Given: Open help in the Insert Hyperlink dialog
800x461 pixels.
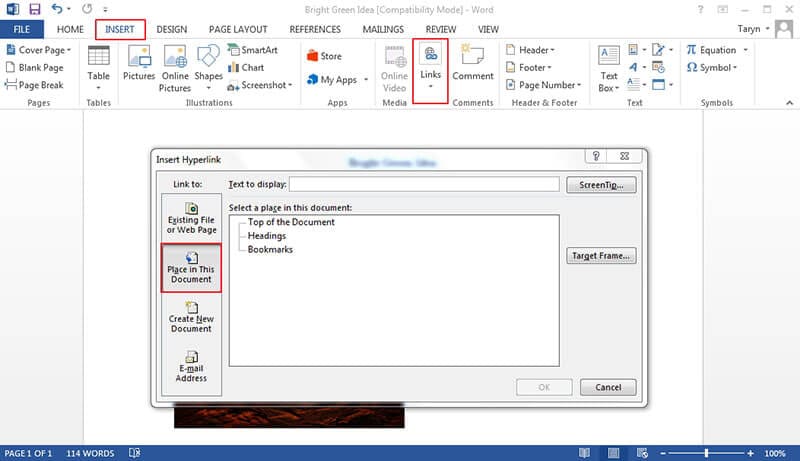Looking at the screenshot, I should click(595, 156).
